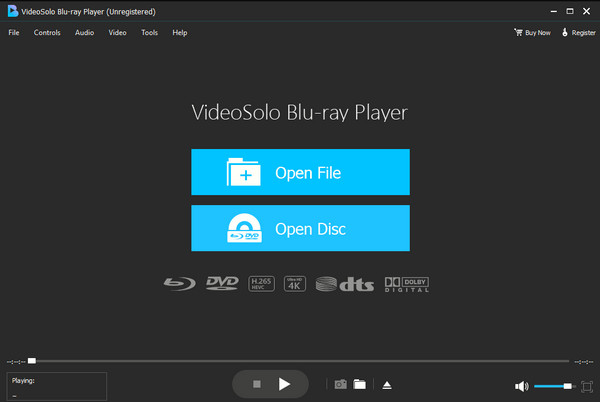Click the Open File button

coord(300,172)
